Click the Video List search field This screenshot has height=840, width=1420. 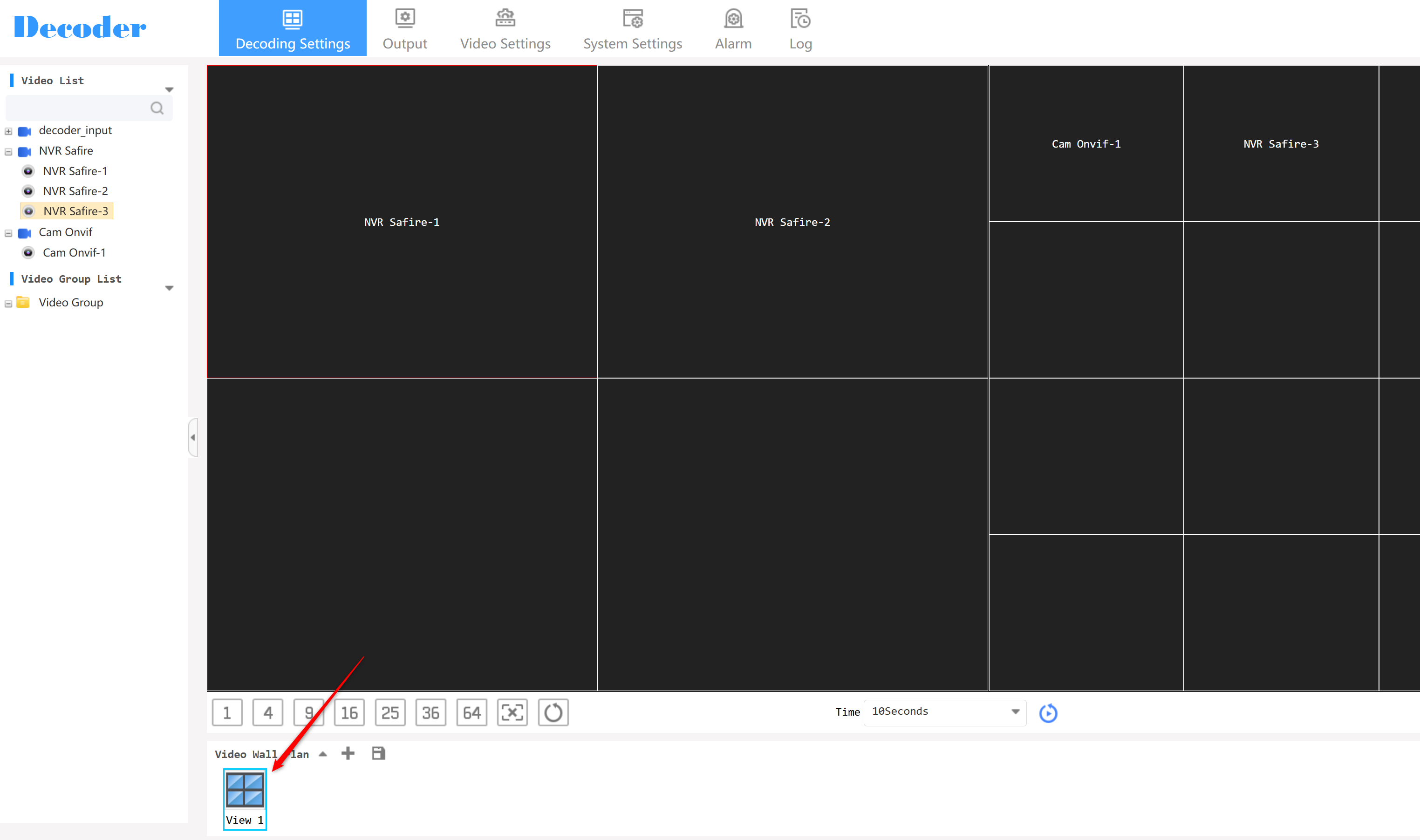(x=89, y=108)
